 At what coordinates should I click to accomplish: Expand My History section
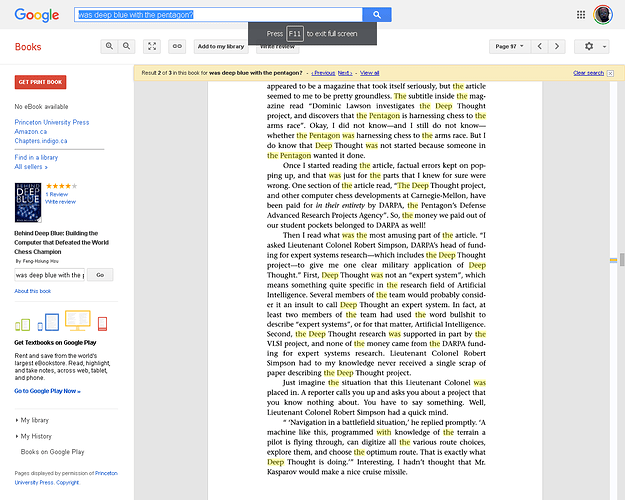click(33, 436)
